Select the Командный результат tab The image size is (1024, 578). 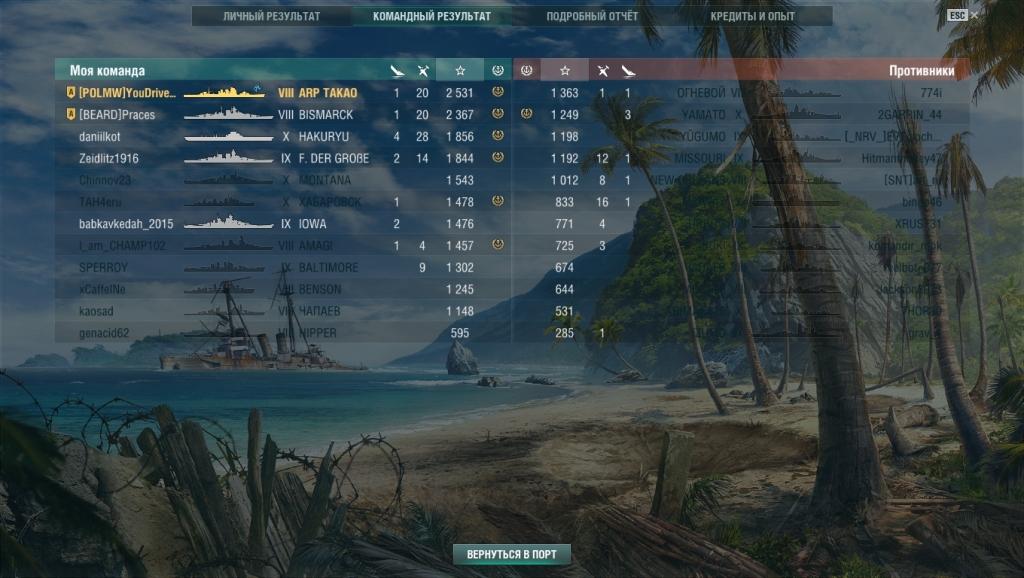[x=432, y=16]
